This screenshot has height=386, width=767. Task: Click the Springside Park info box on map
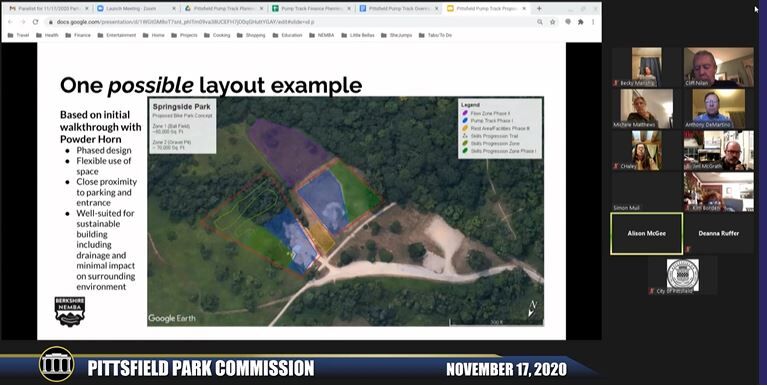182,126
